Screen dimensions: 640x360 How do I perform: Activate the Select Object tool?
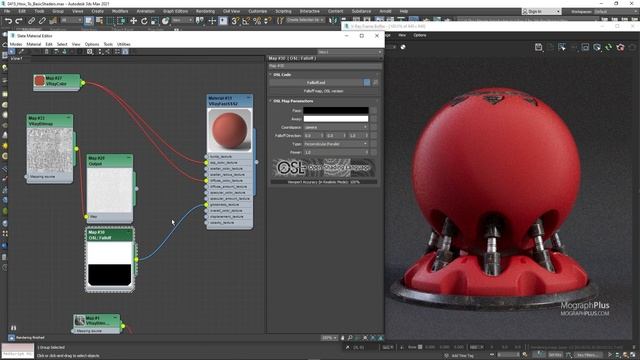click(89, 21)
